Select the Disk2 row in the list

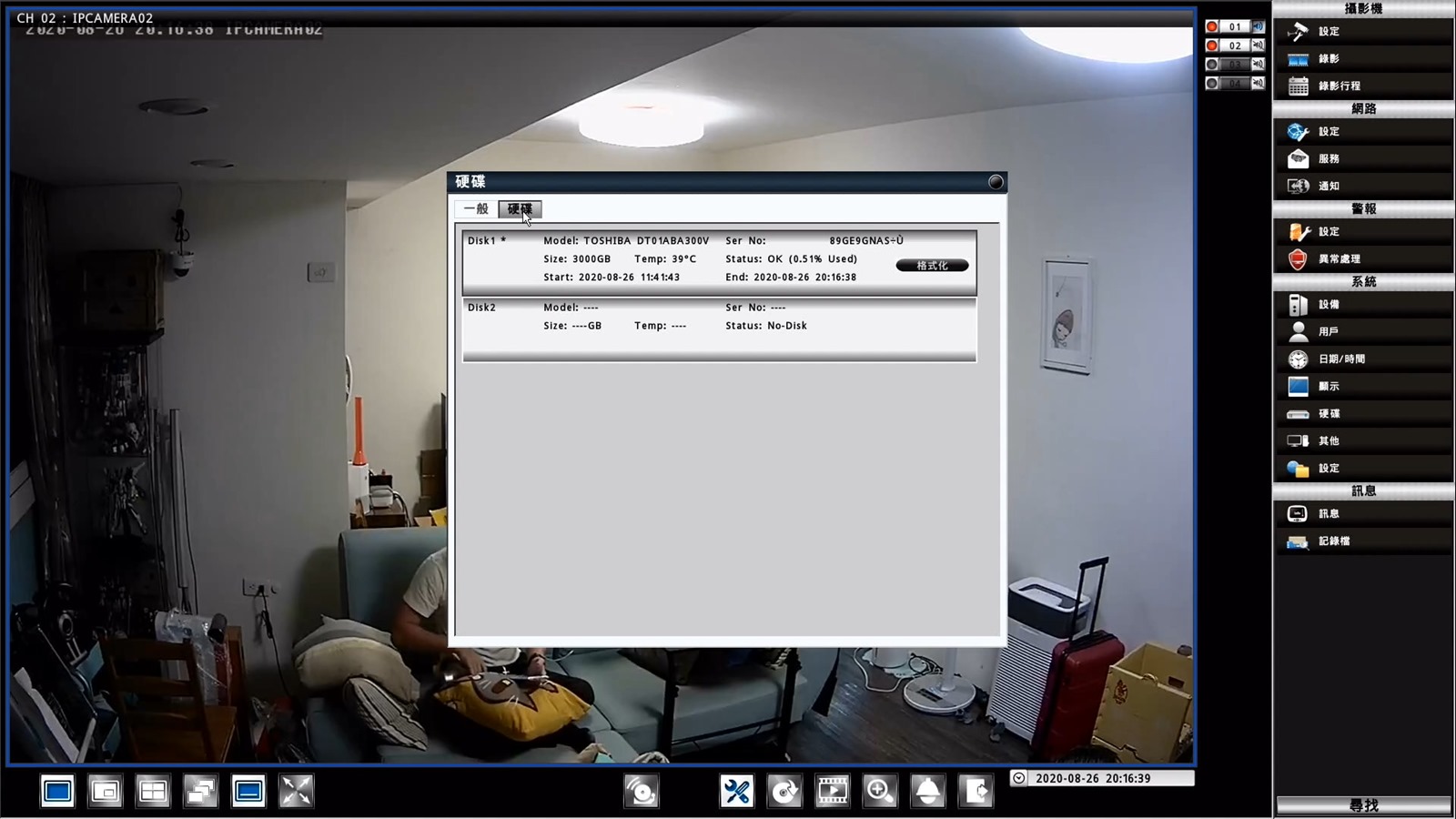[719, 329]
